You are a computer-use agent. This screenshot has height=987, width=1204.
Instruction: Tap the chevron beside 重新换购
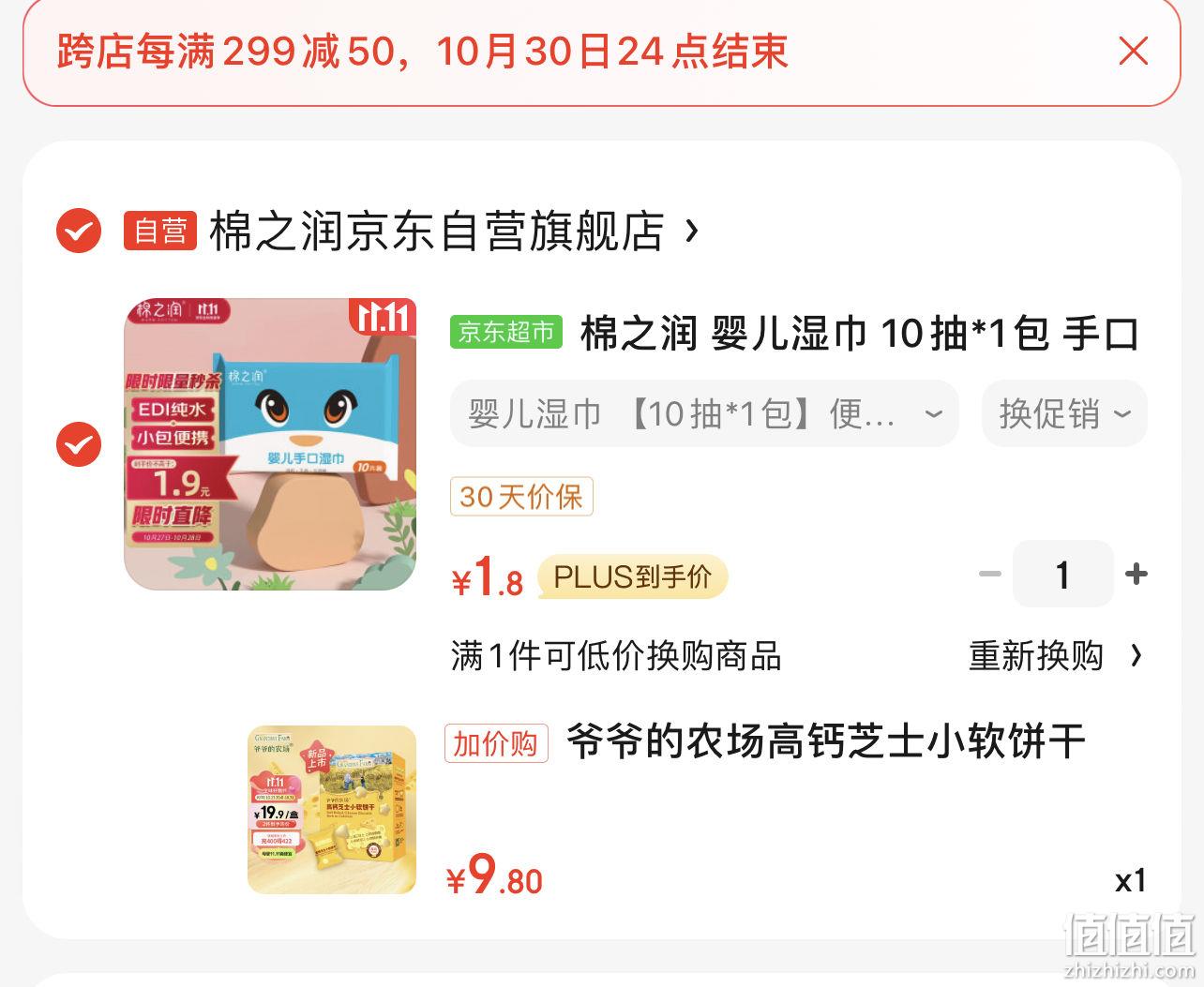click(1136, 655)
